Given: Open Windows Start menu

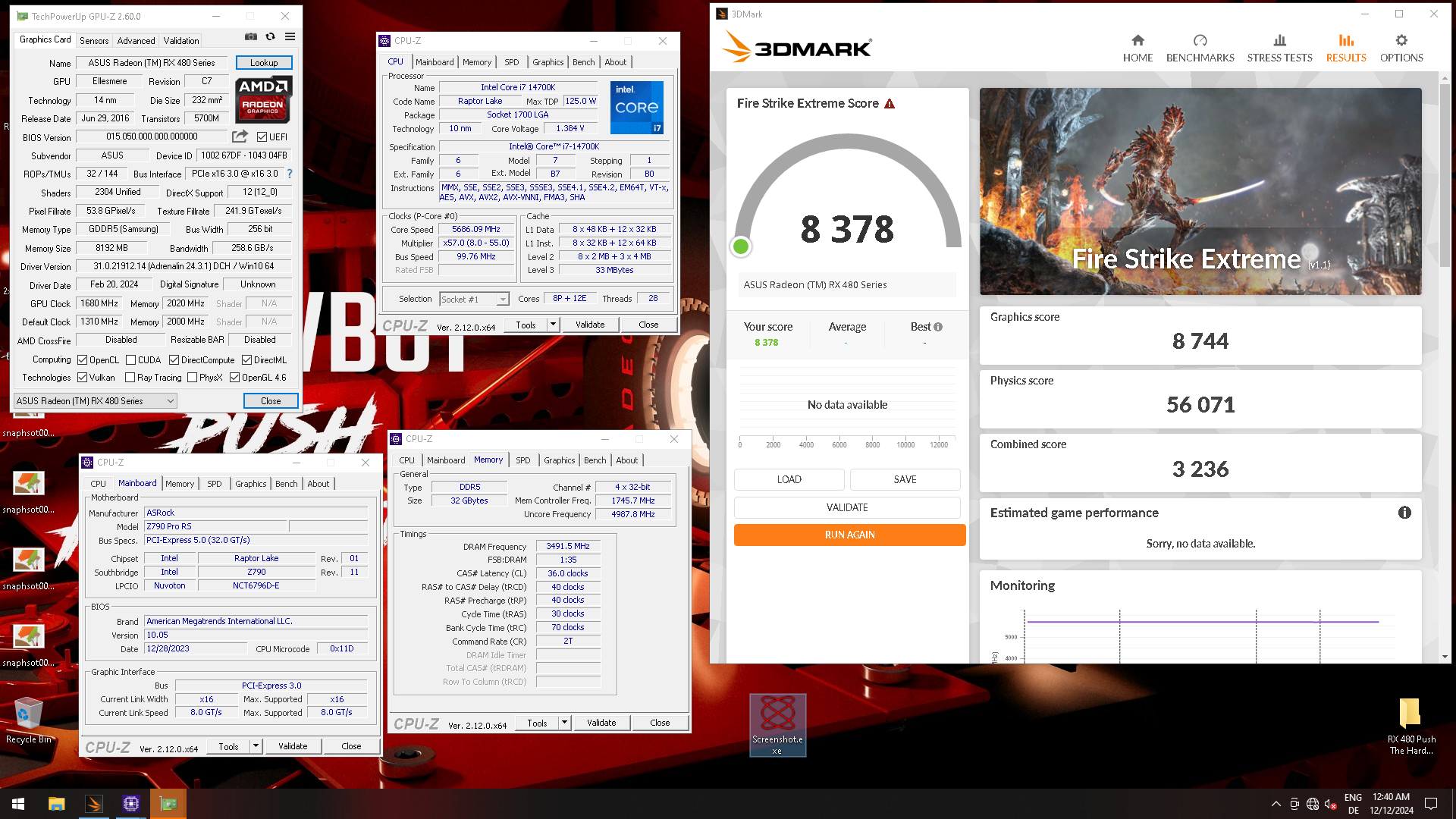Looking at the screenshot, I should click(x=18, y=804).
